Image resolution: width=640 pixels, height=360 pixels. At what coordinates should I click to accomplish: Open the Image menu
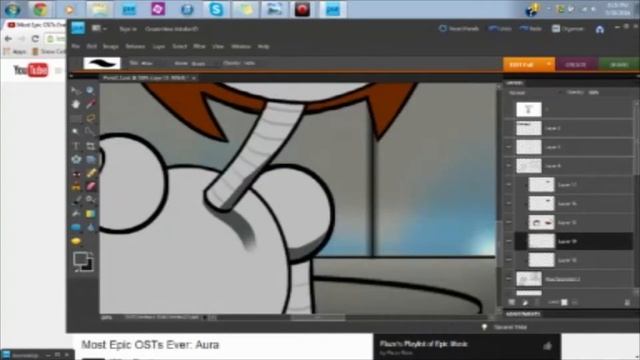(111, 47)
